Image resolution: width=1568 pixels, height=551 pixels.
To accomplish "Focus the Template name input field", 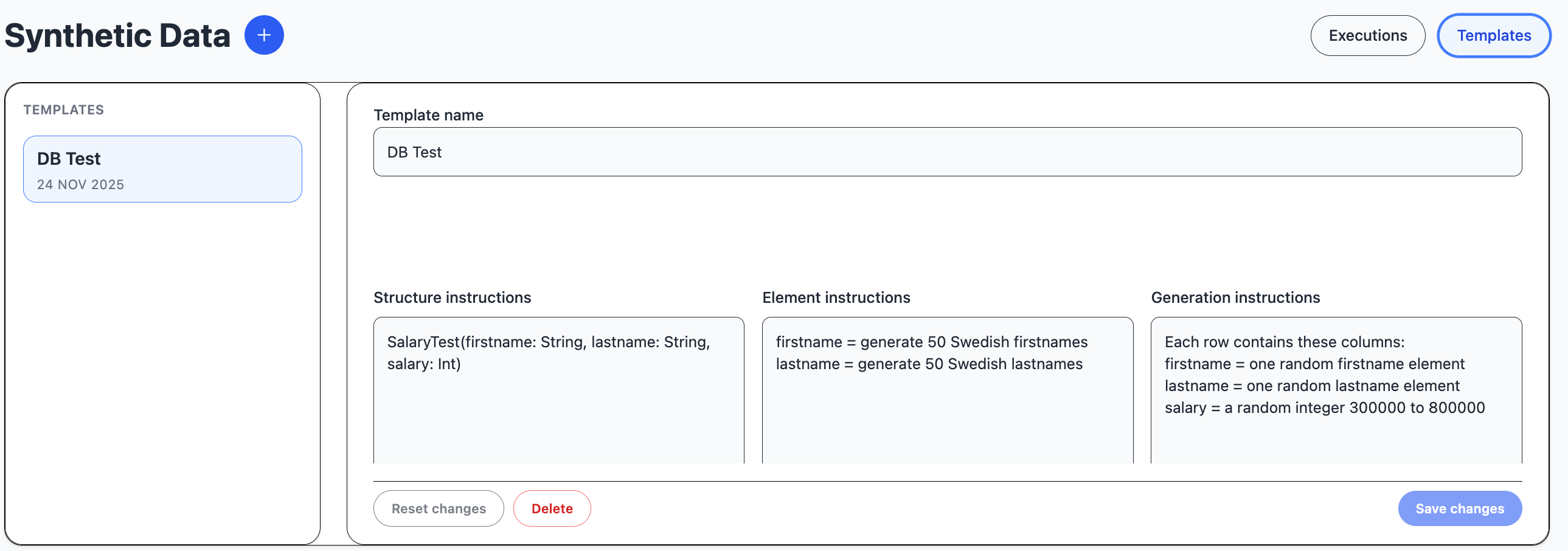I will point(946,151).
